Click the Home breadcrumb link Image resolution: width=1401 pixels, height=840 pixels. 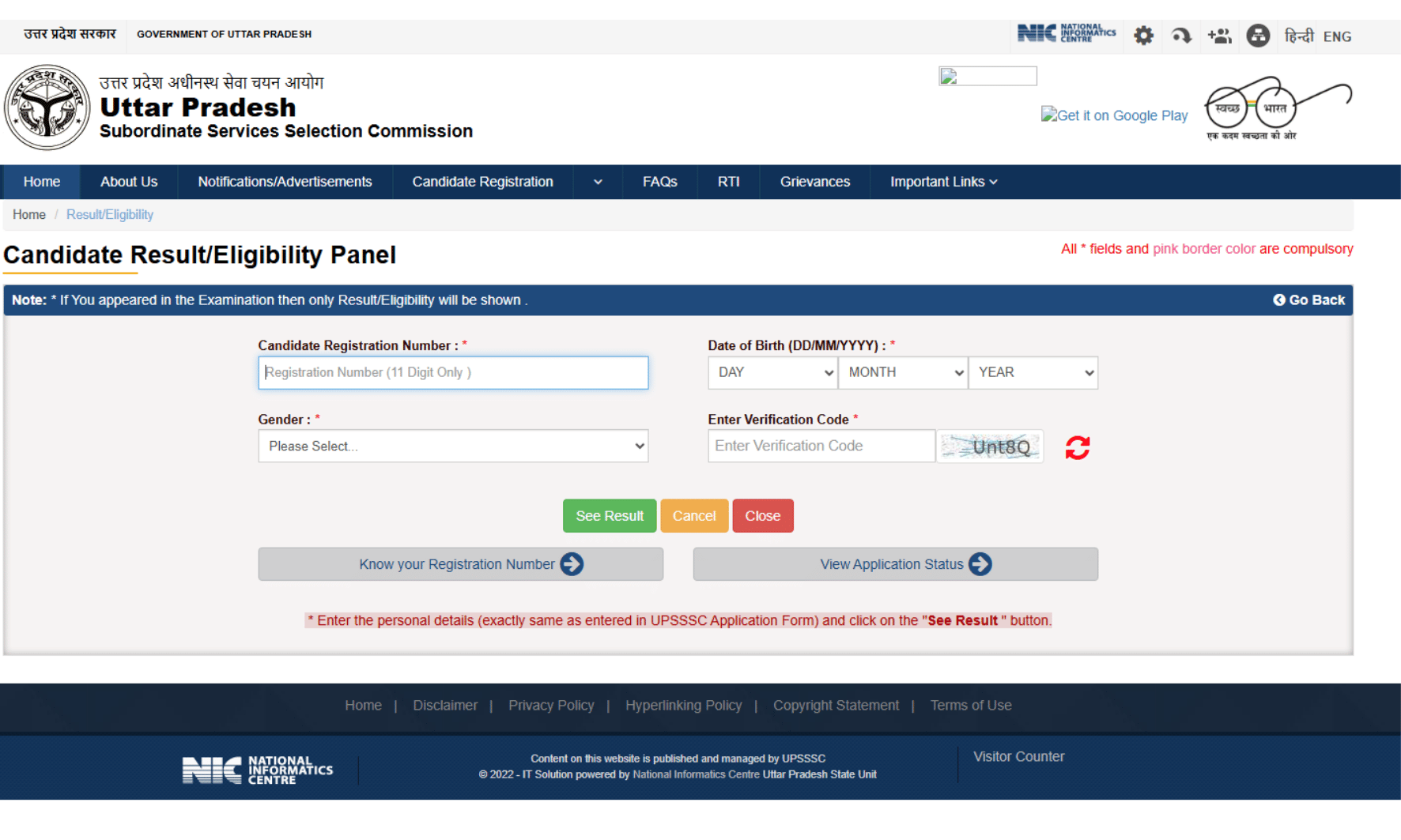coord(29,215)
